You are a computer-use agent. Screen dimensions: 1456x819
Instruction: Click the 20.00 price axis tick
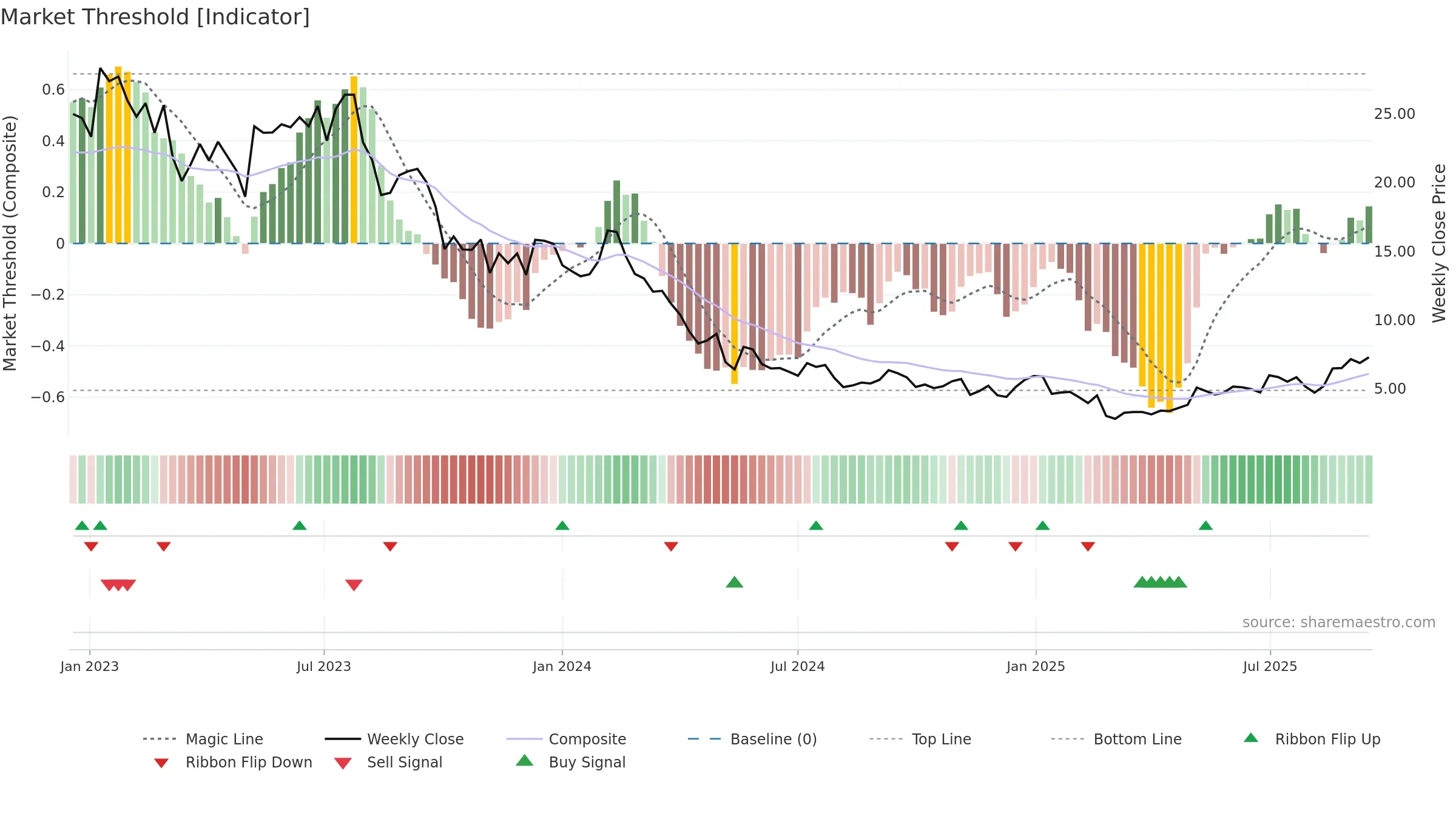1395,182
